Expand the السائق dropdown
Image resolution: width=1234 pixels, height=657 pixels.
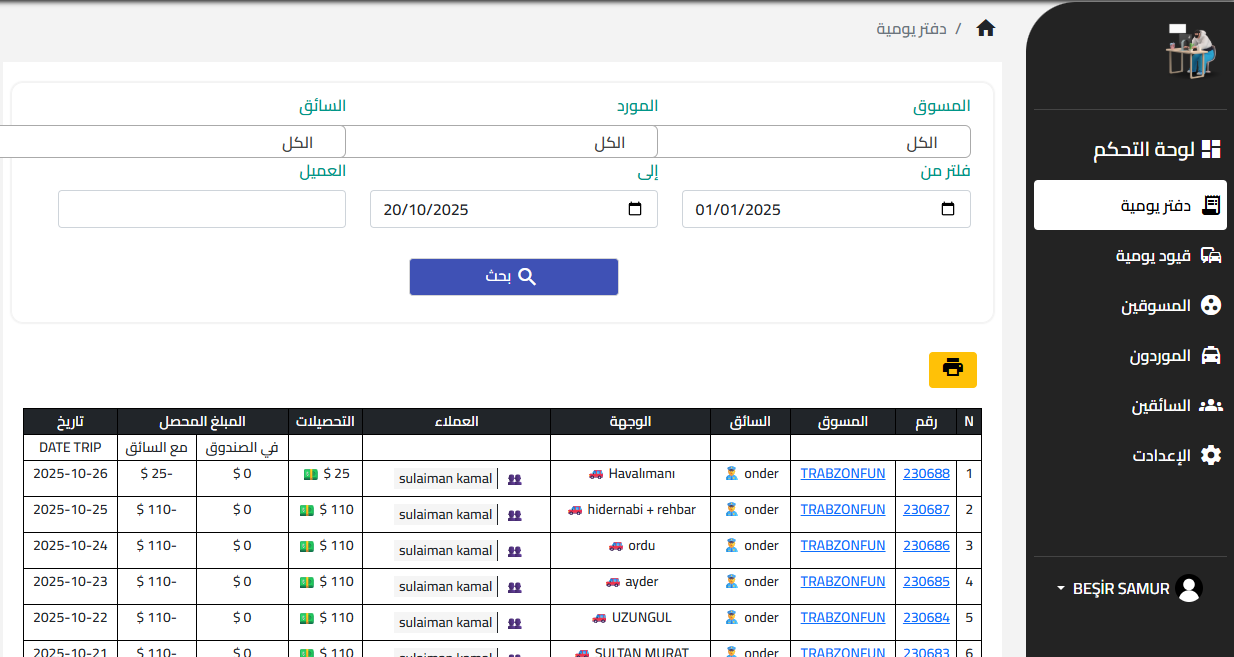(x=172, y=142)
